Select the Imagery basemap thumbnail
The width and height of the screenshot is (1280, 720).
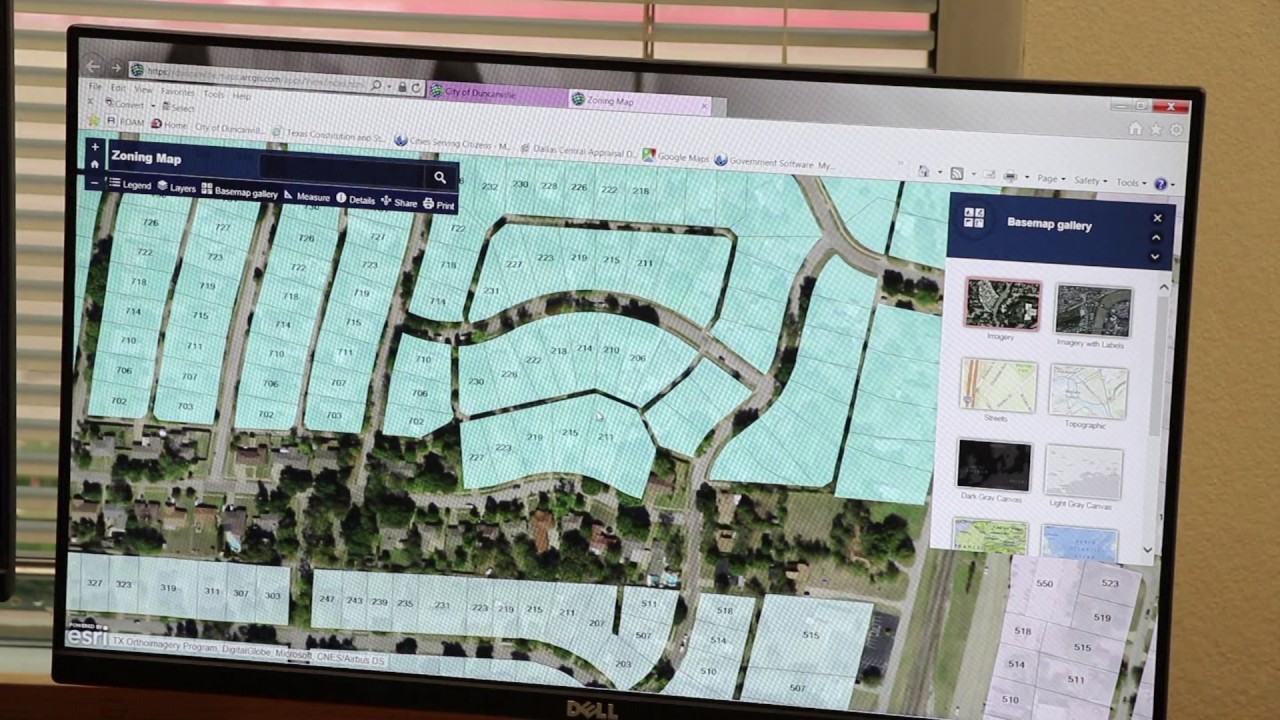click(x=1003, y=304)
